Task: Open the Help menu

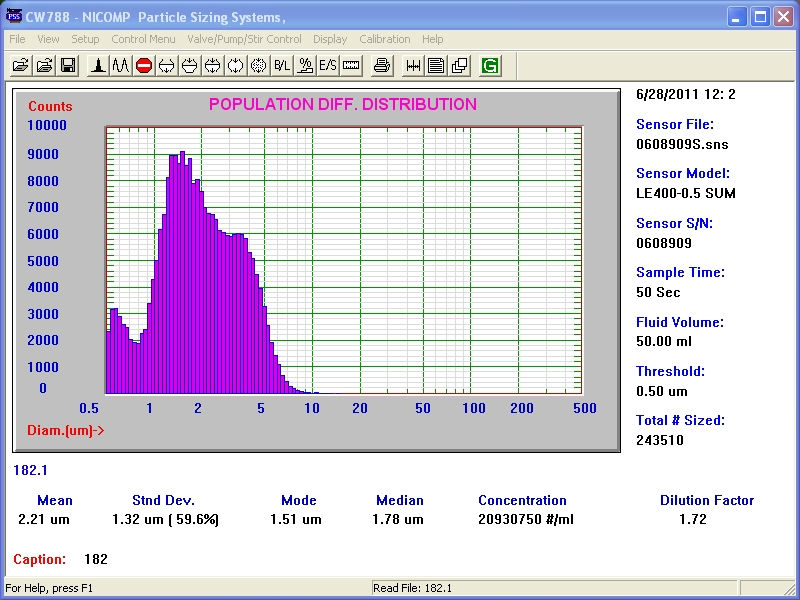Action: pos(432,39)
